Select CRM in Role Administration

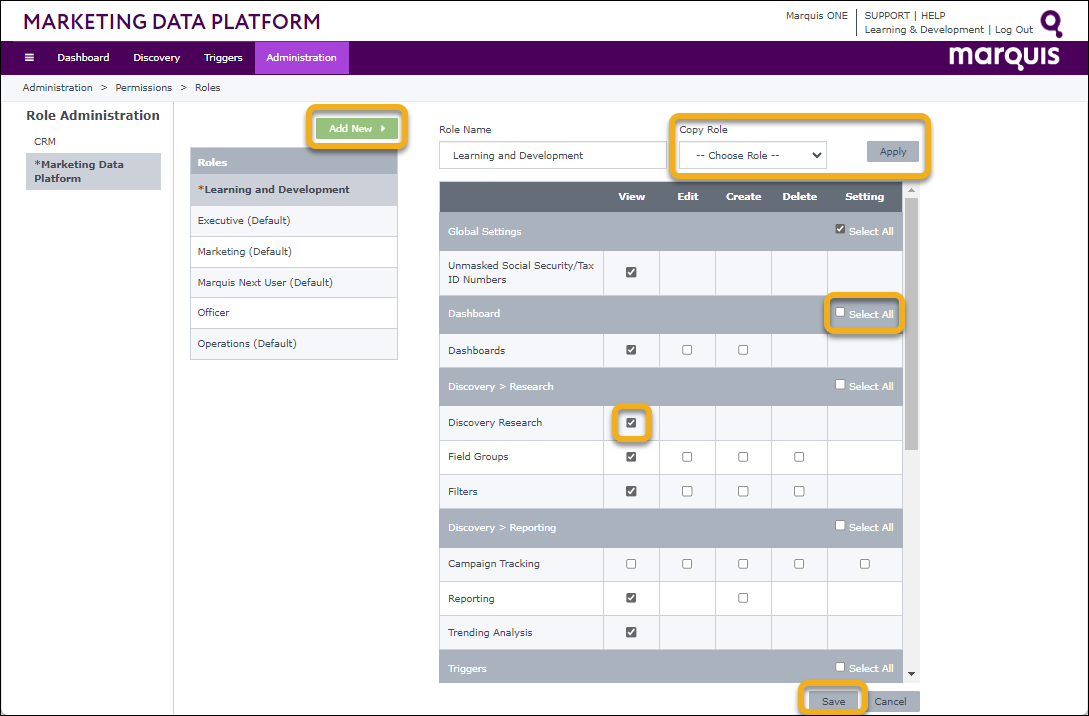click(45, 141)
